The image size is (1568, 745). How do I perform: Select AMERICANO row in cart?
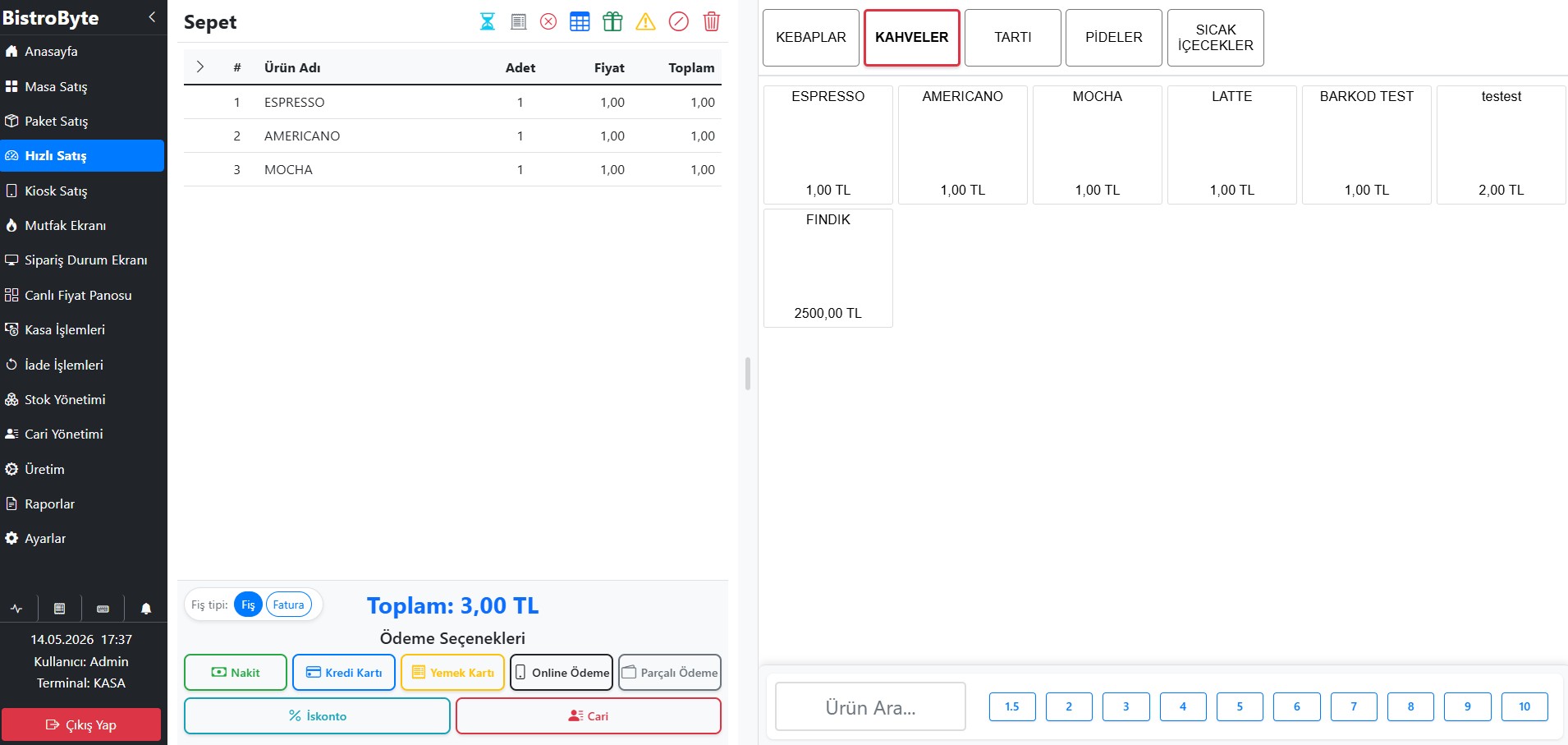(x=452, y=136)
